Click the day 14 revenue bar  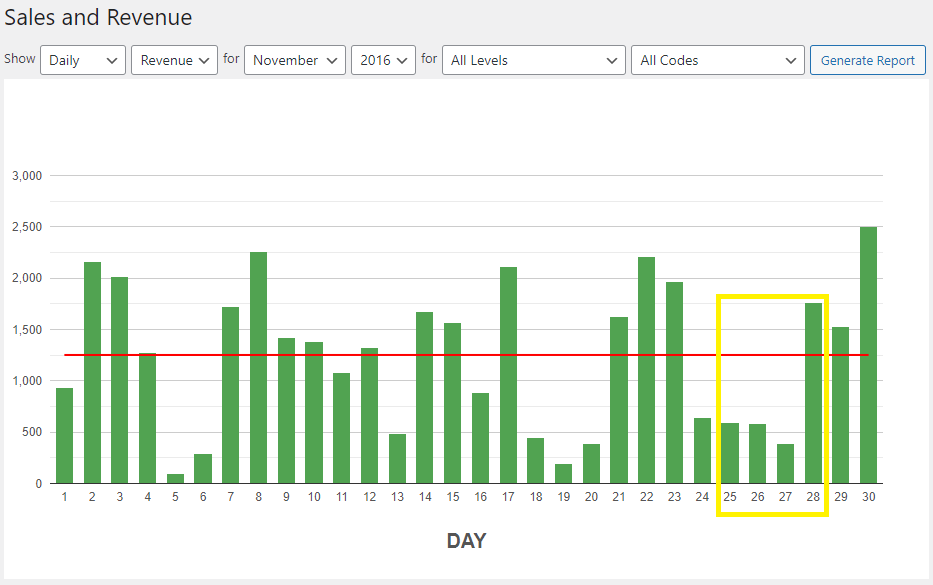pos(424,398)
